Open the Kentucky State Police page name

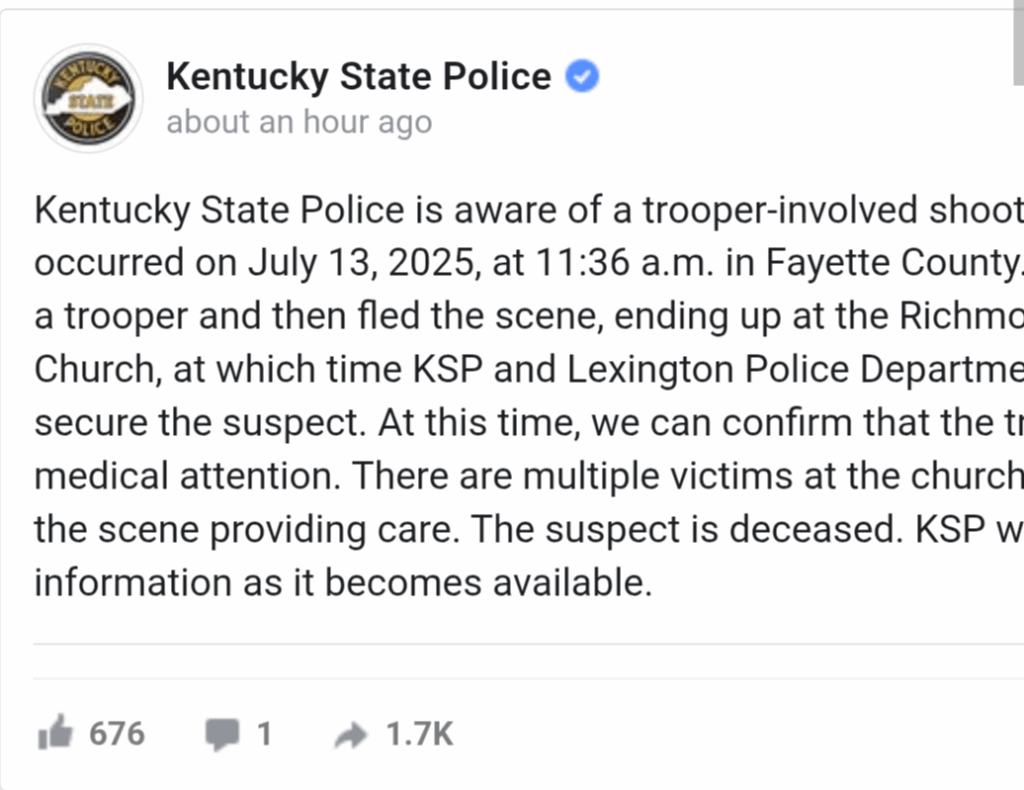tap(358, 76)
